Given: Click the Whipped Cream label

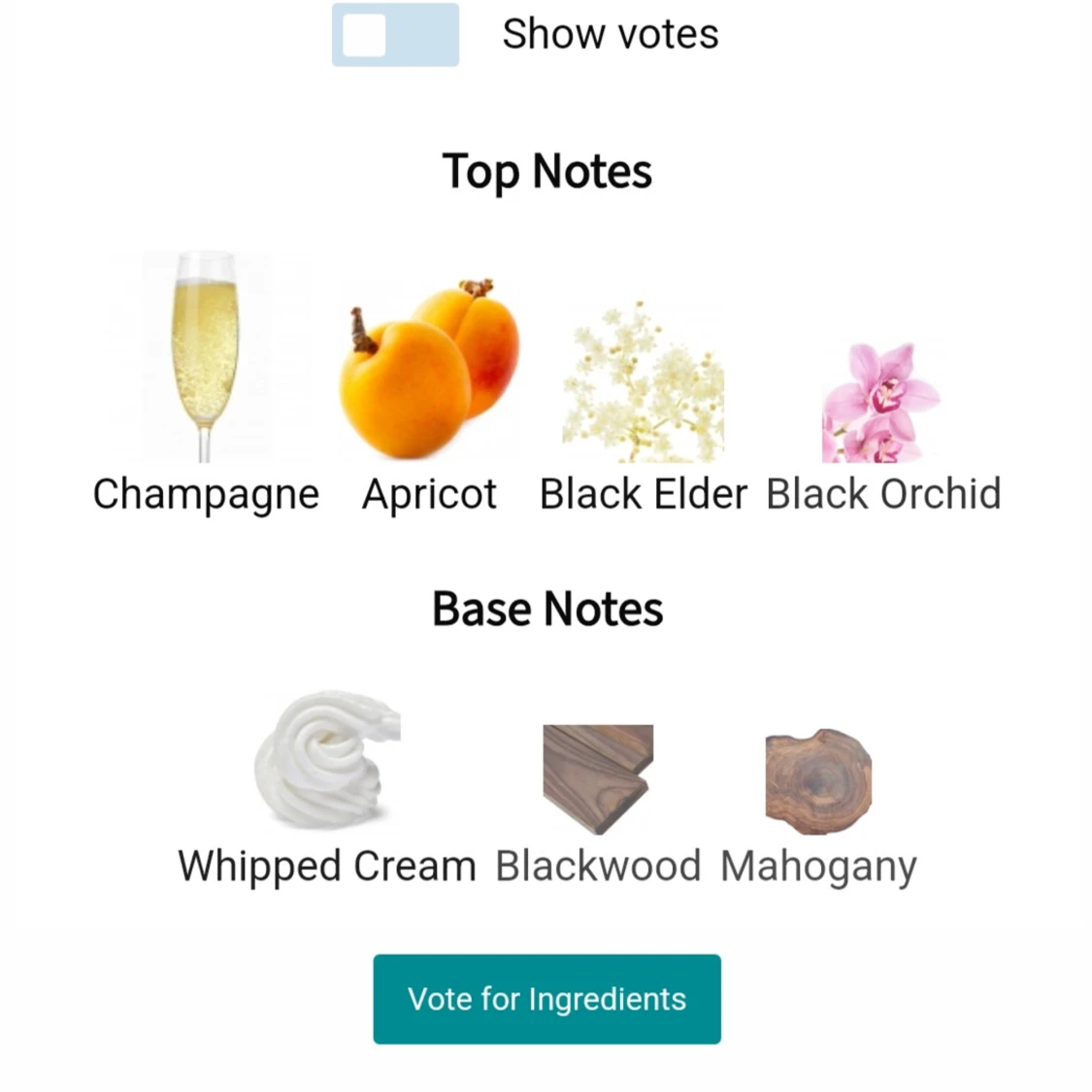Looking at the screenshot, I should [327, 866].
